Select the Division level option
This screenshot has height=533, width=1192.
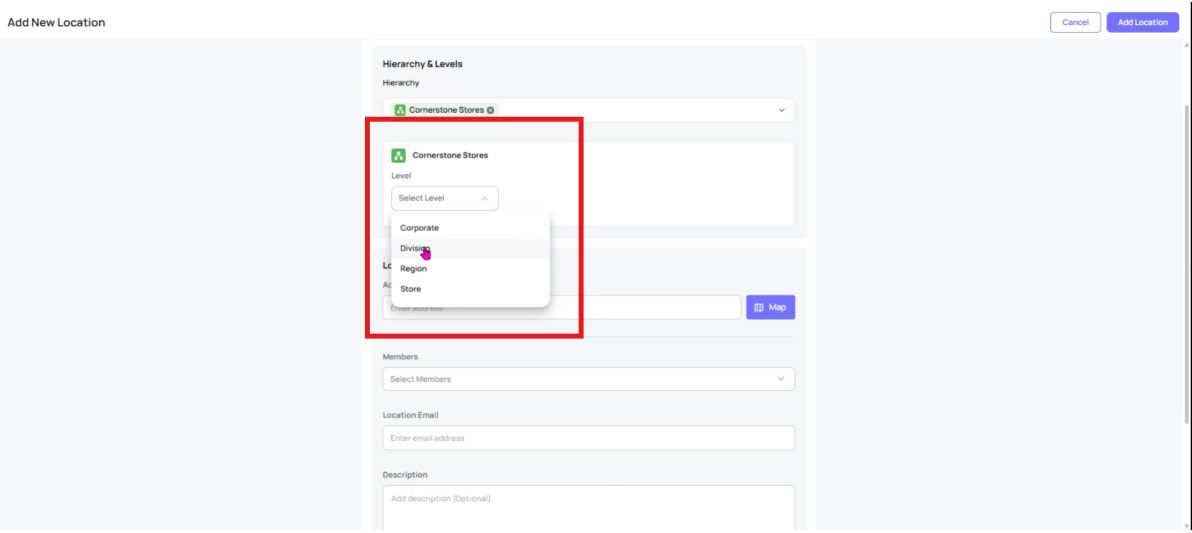tap(415, 248)
